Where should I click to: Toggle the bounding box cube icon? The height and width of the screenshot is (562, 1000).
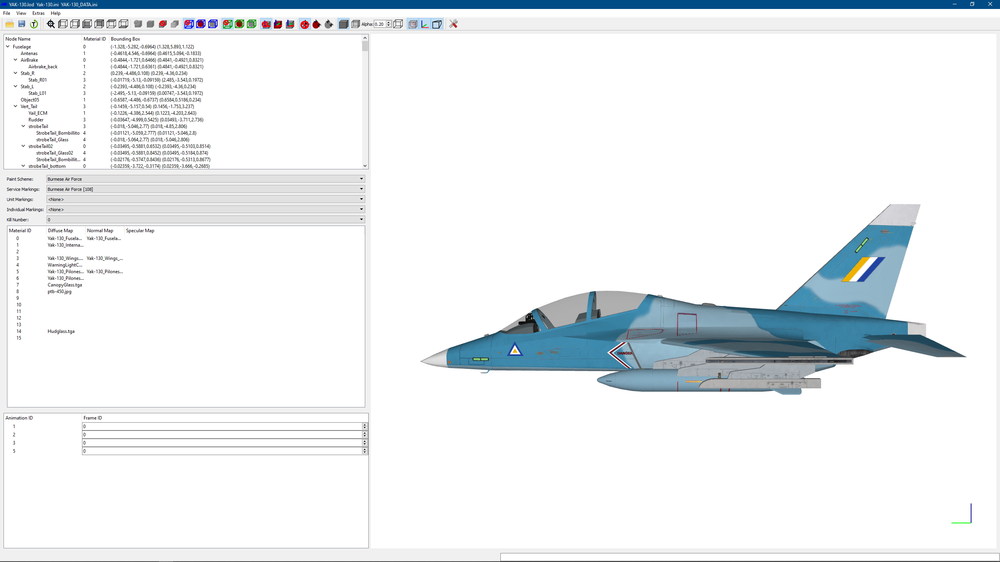point(437,24)
